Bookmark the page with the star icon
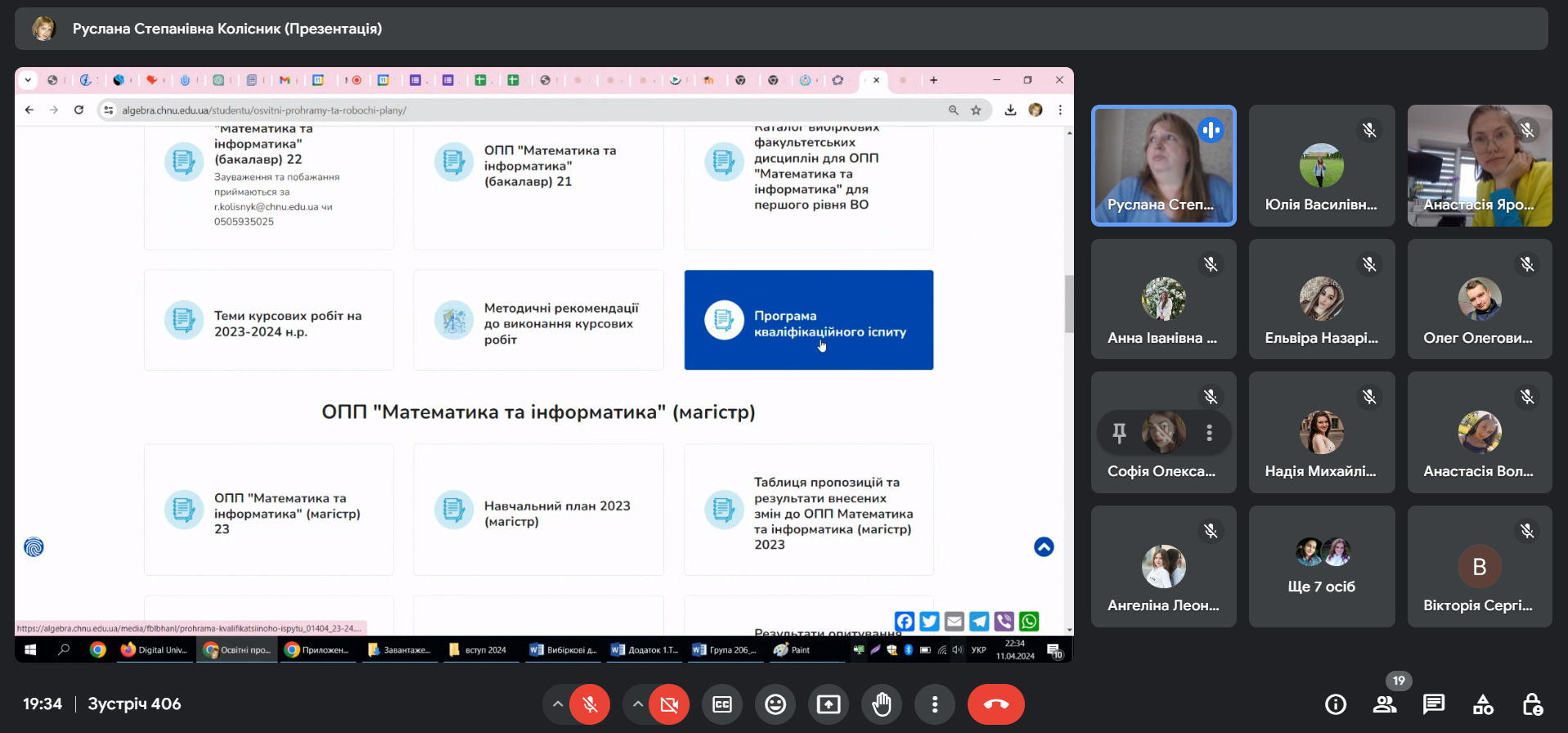The height and width of the screenshot is (733, 1568). point(976,110)
